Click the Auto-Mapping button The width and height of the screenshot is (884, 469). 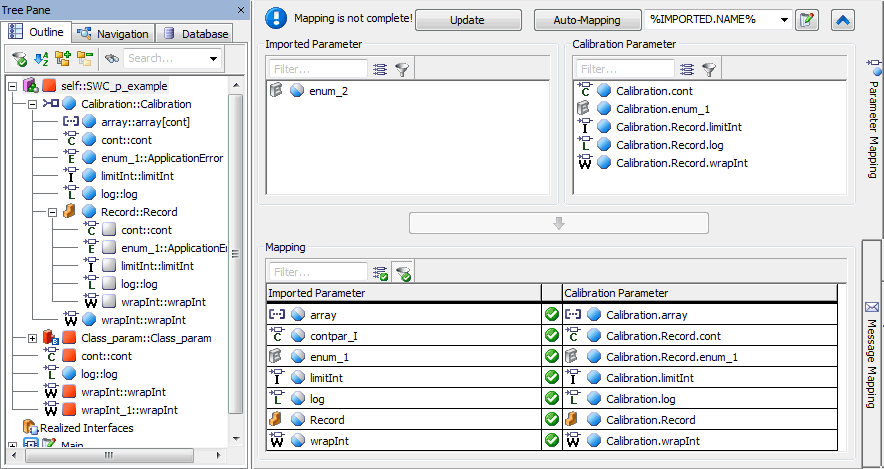(587, 20)
